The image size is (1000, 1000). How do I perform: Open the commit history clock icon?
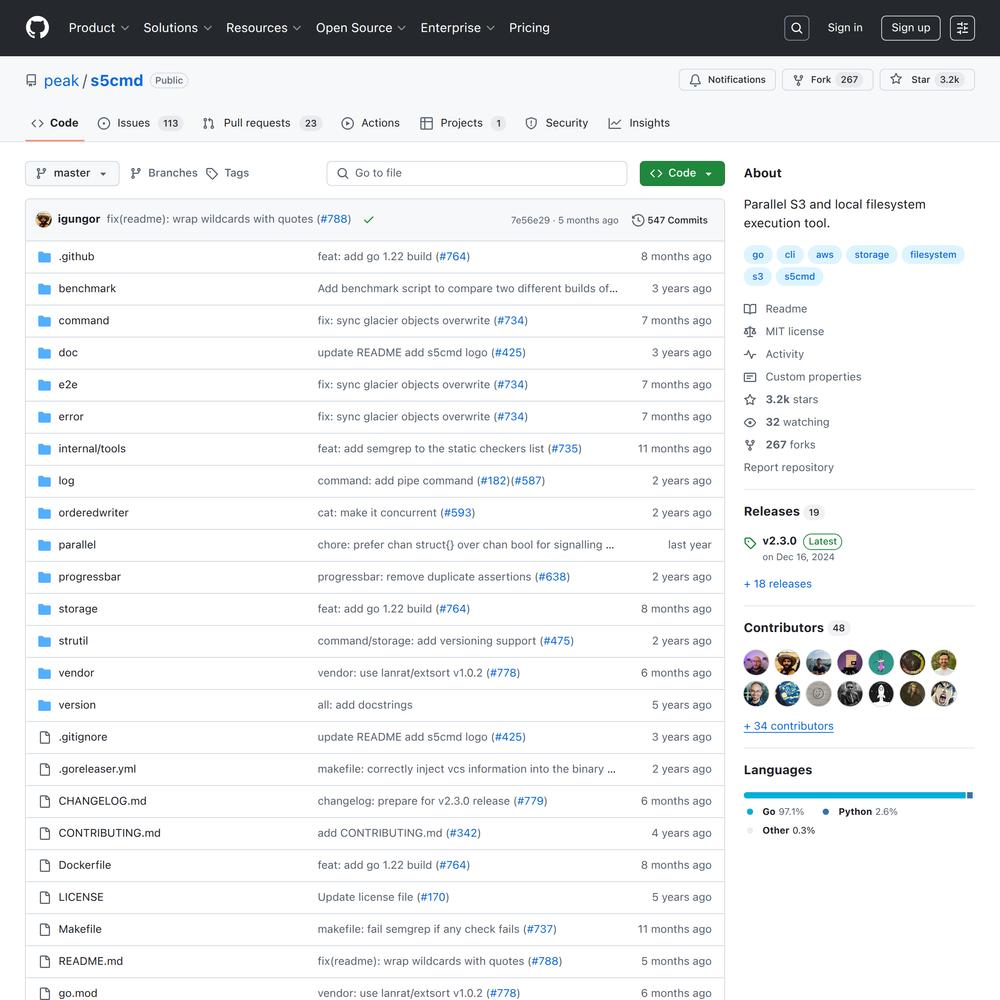coord(637,220)
